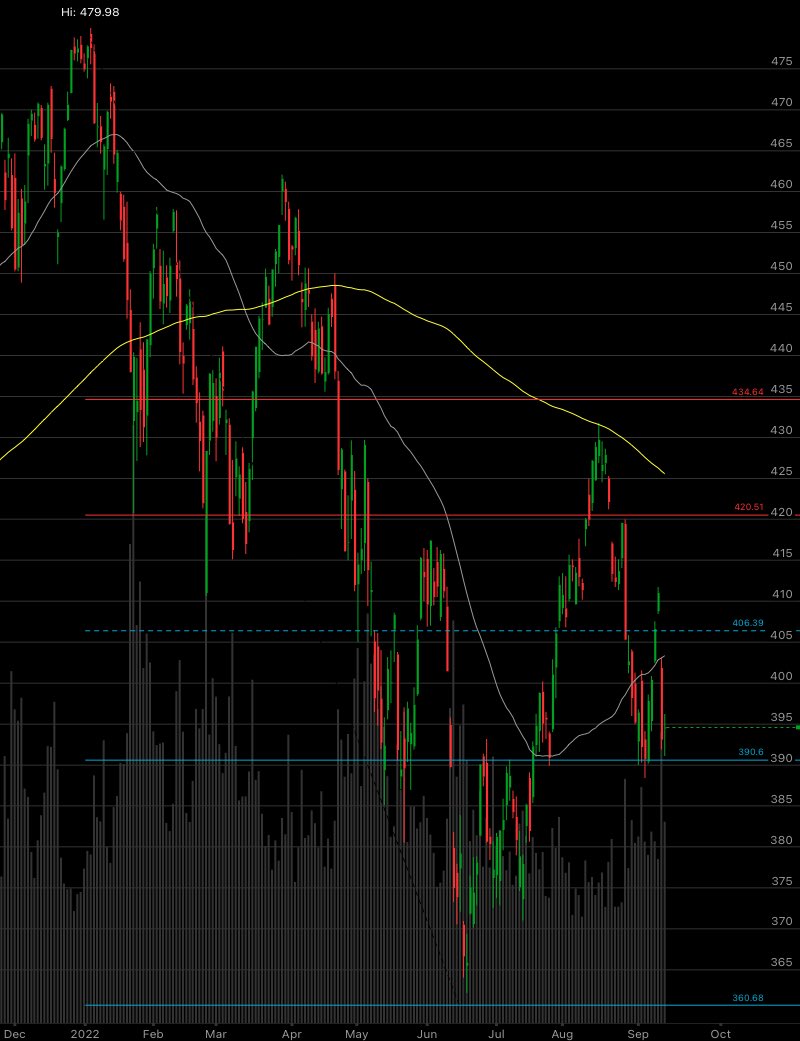Click the Oct label on time axis

[x=720, y=1034]
